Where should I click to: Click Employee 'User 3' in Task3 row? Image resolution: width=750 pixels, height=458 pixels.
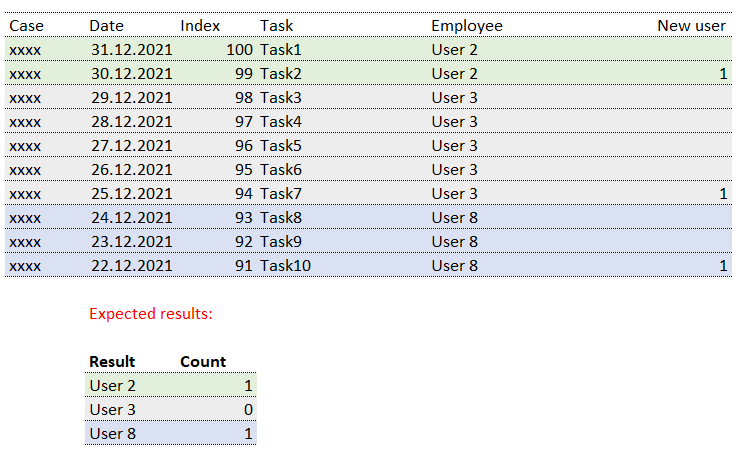(x=454, y=98)
